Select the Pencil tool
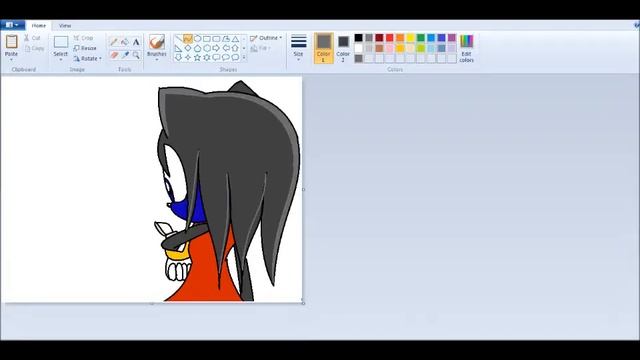The image size is (640, 360). (x=114, y=42)
